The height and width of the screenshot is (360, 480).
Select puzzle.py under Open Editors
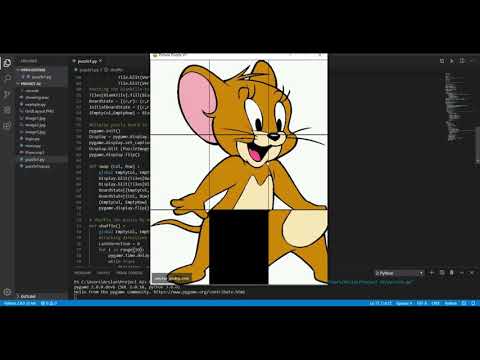41,77
